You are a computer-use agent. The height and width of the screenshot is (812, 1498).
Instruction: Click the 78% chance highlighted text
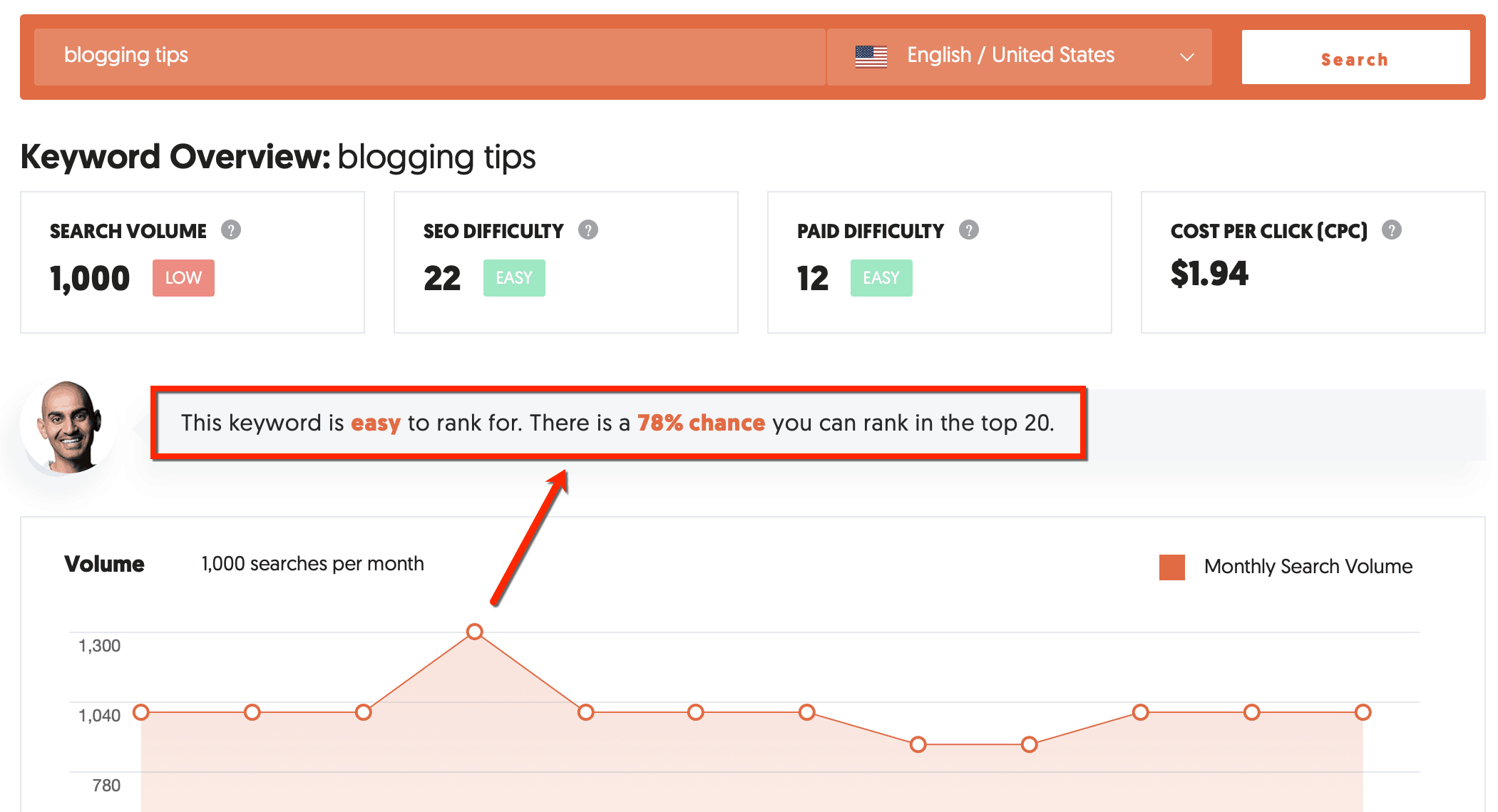701,423
